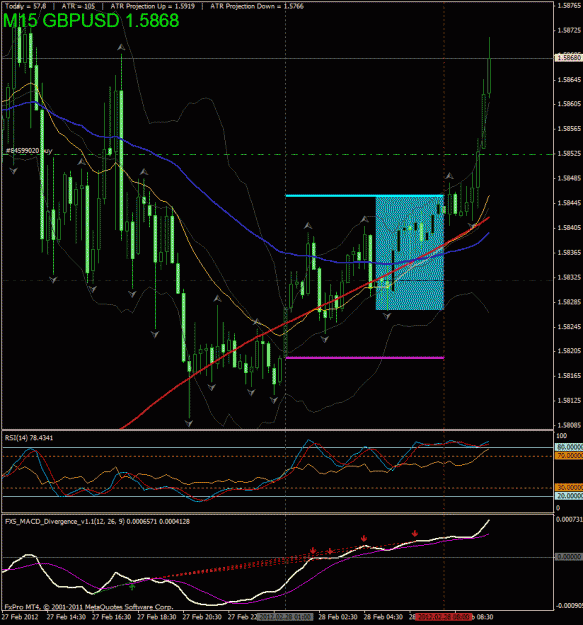
Task: Select the '#64599020 buy' order label
Action: click(x=29, y=151)
